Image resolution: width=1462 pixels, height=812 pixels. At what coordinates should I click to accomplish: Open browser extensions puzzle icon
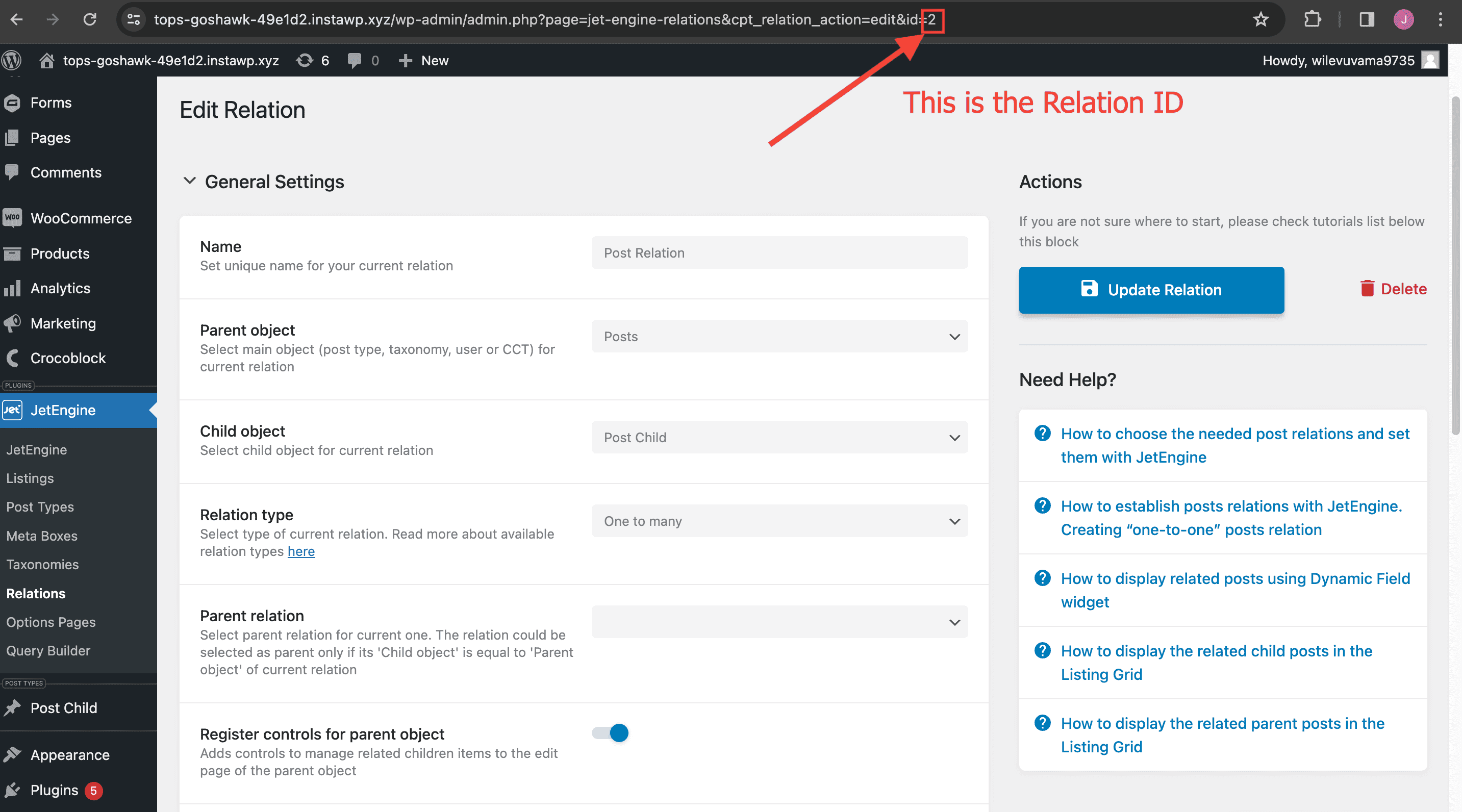pos(1312,20)
